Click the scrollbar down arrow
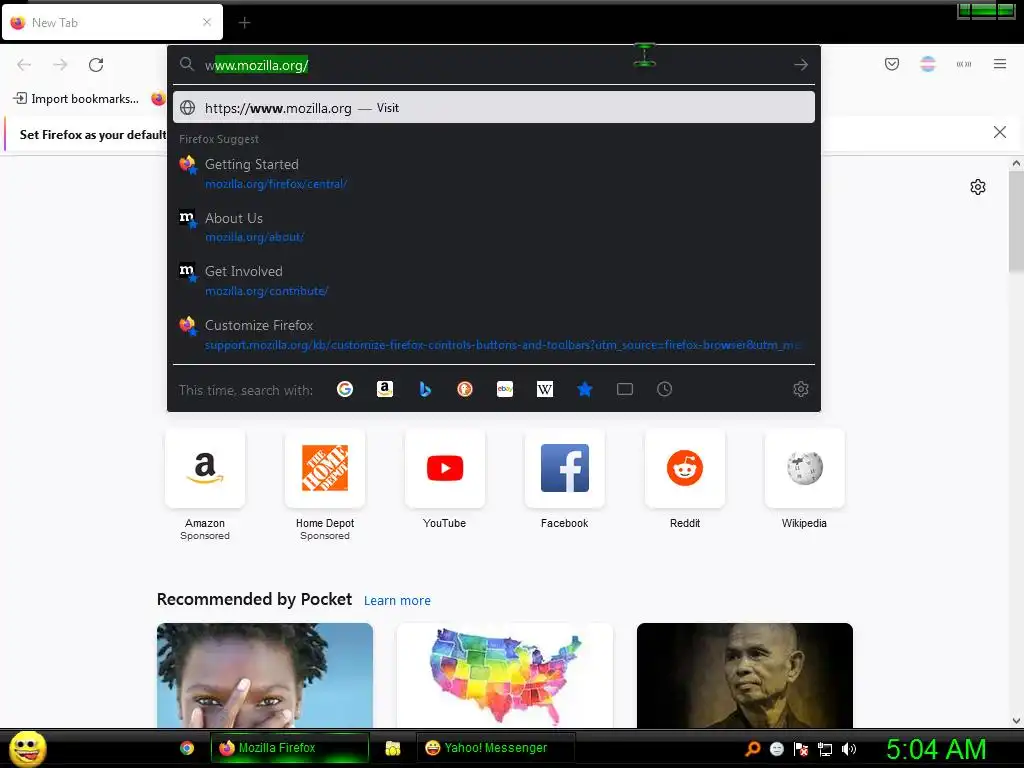Image resolution: width=1024 pixels, height=768 pixels. [1016, 720]
